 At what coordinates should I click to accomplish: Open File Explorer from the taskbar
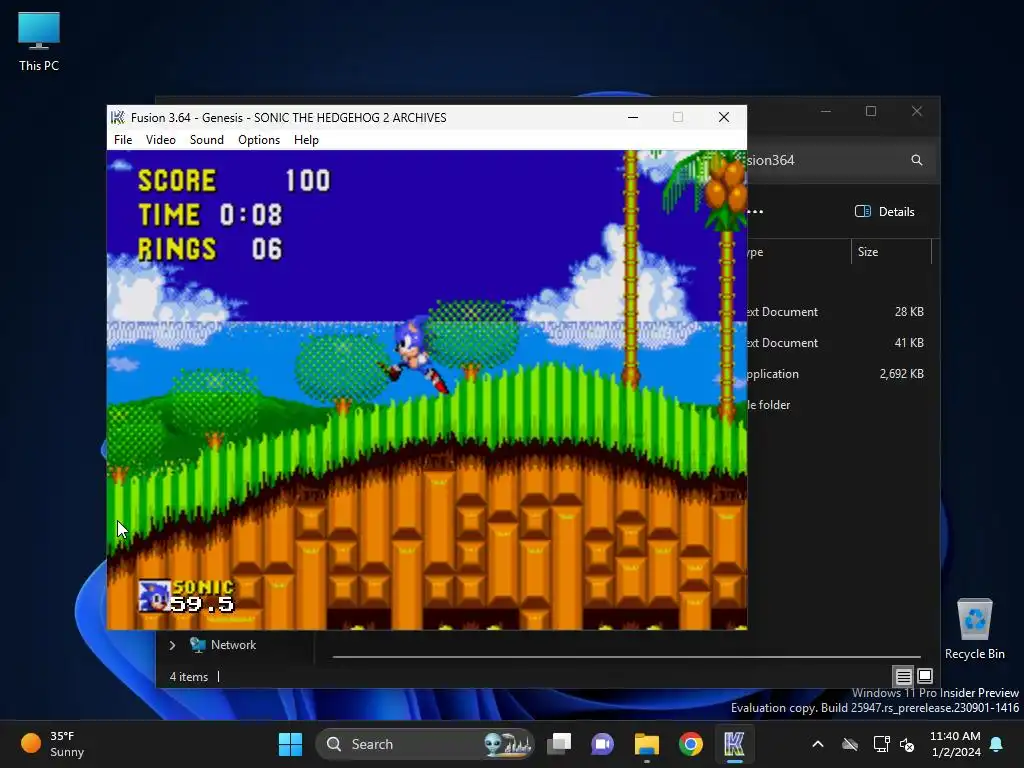tap(647, 744)
